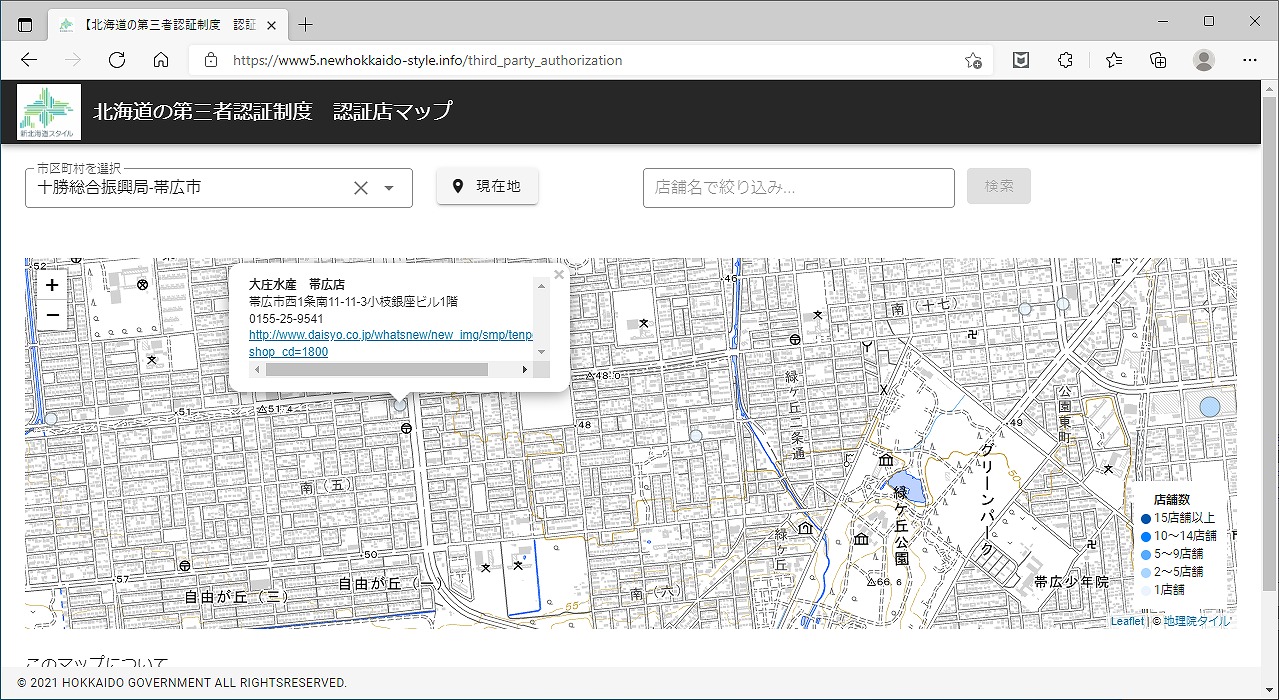Open the 地理院タイル attribution link
Image resolution: width=1279 pixels, height=700 pixels.
pos(1196,621)
